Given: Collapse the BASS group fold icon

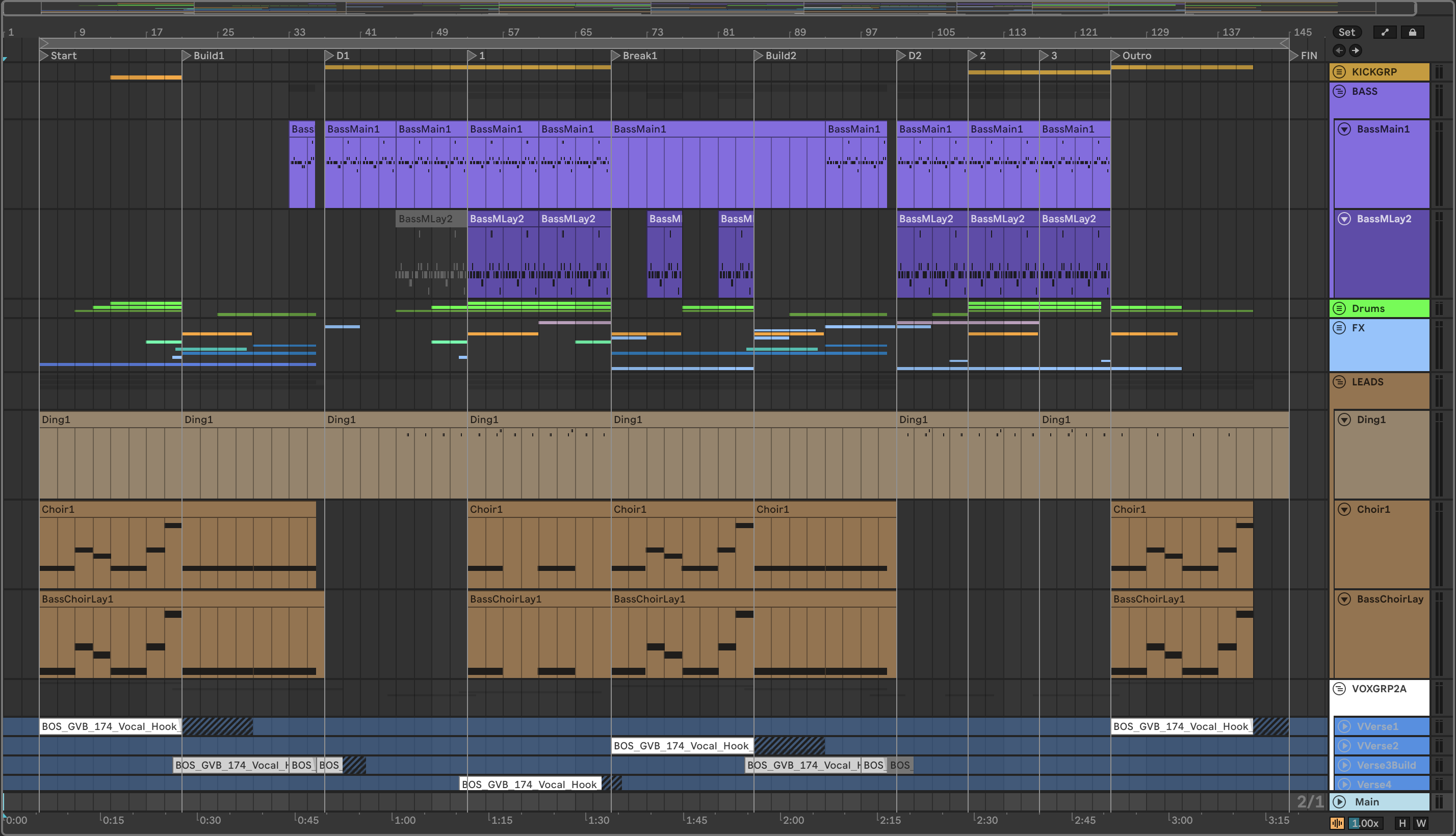Looking at the screenshot, I should pos(1339,91).
